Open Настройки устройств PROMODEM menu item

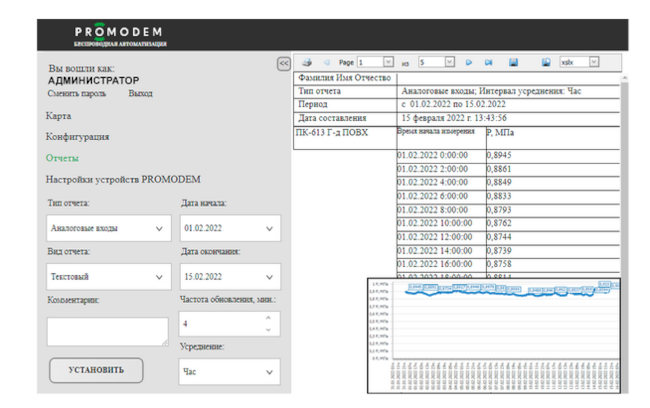(123, 180)
